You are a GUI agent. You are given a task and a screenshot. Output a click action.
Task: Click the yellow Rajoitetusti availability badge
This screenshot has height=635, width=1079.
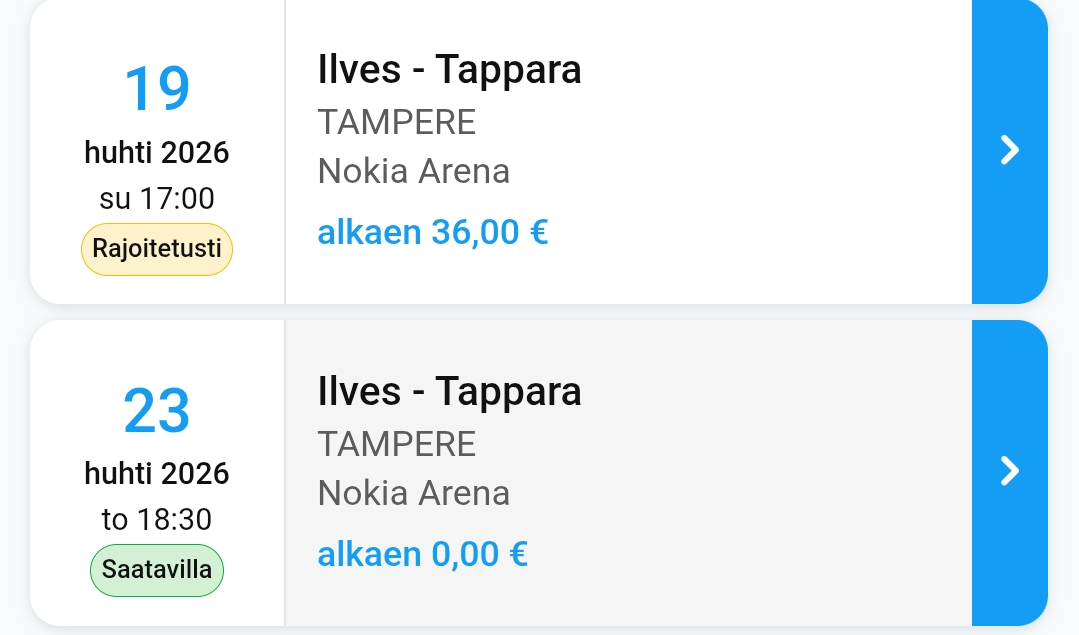[x=157, y=249]
